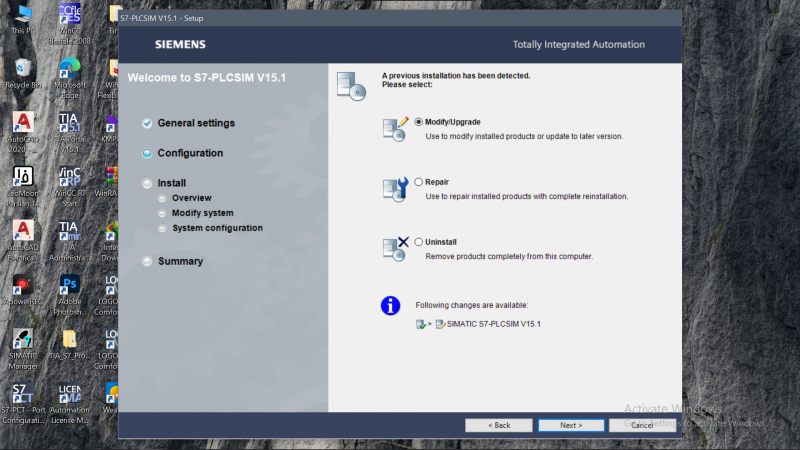Image resolution: width=800 pixels, height=450 pixels.
Task: Open TIA_S7_Pro folder on desktop
Action: click(x=70, y=344)
